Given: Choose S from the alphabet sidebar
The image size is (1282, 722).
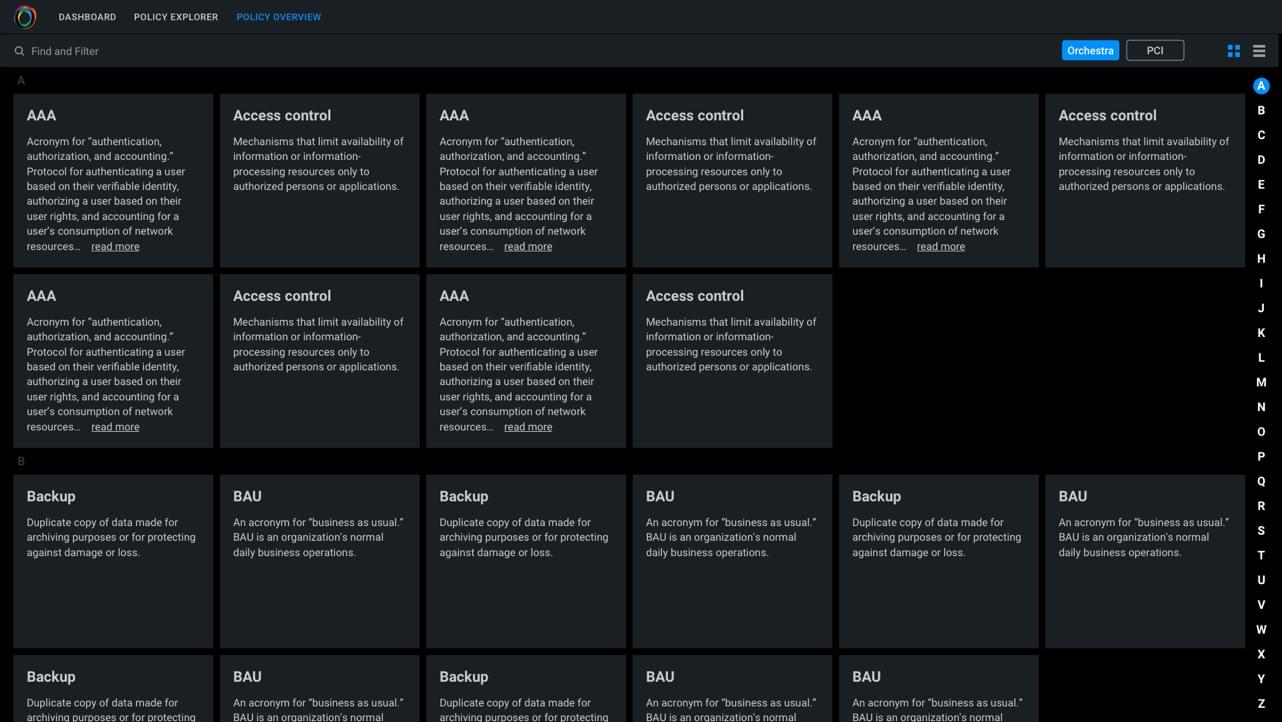Looking at the screenshot, I should pos(1261,530).
